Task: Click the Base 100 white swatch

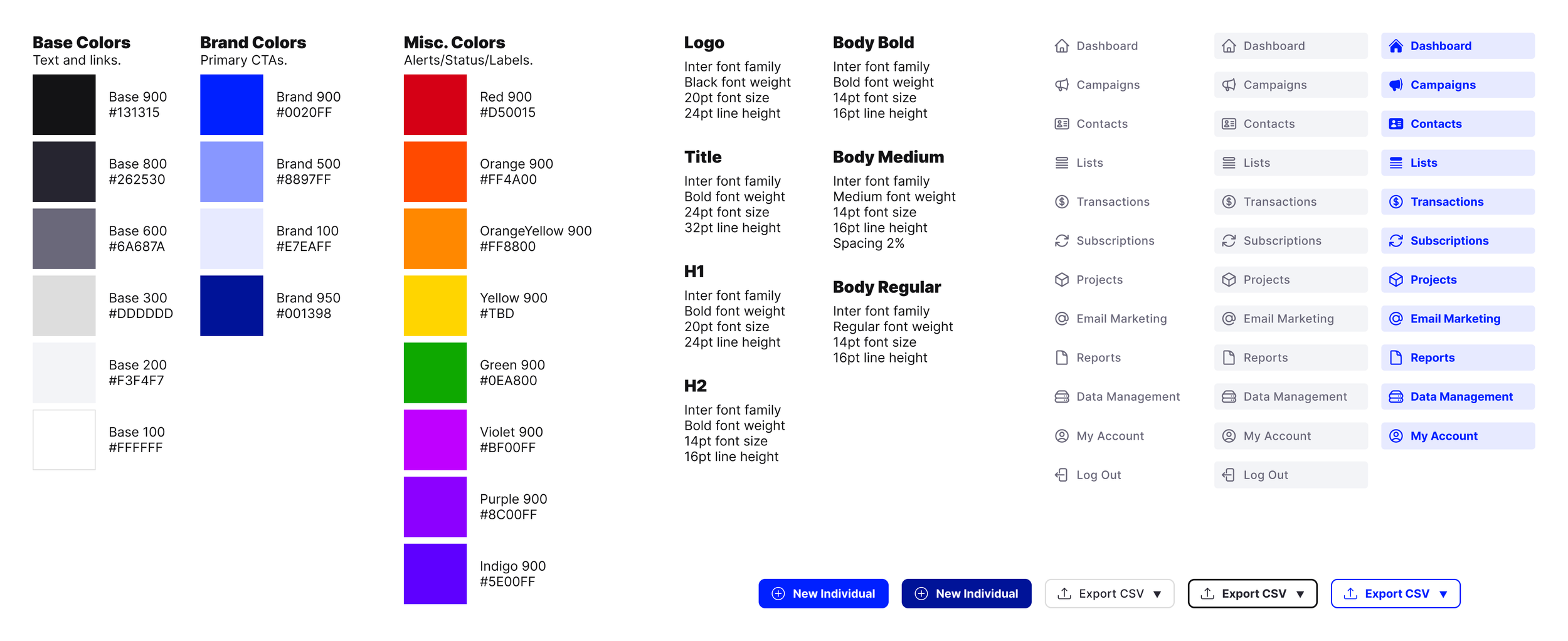Action: (x=63, y=439)
